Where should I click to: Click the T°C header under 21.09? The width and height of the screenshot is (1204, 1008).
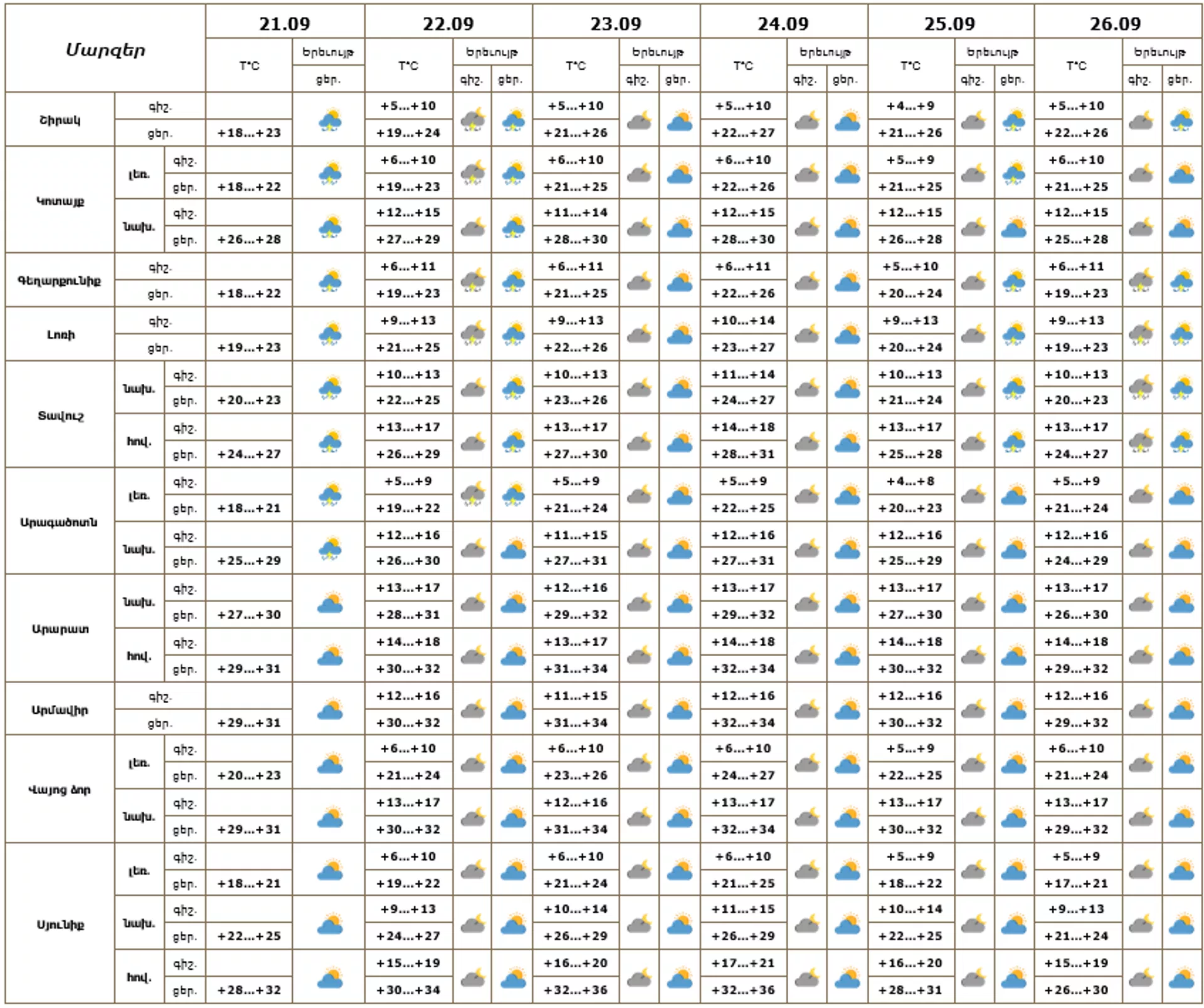(249, 65)
